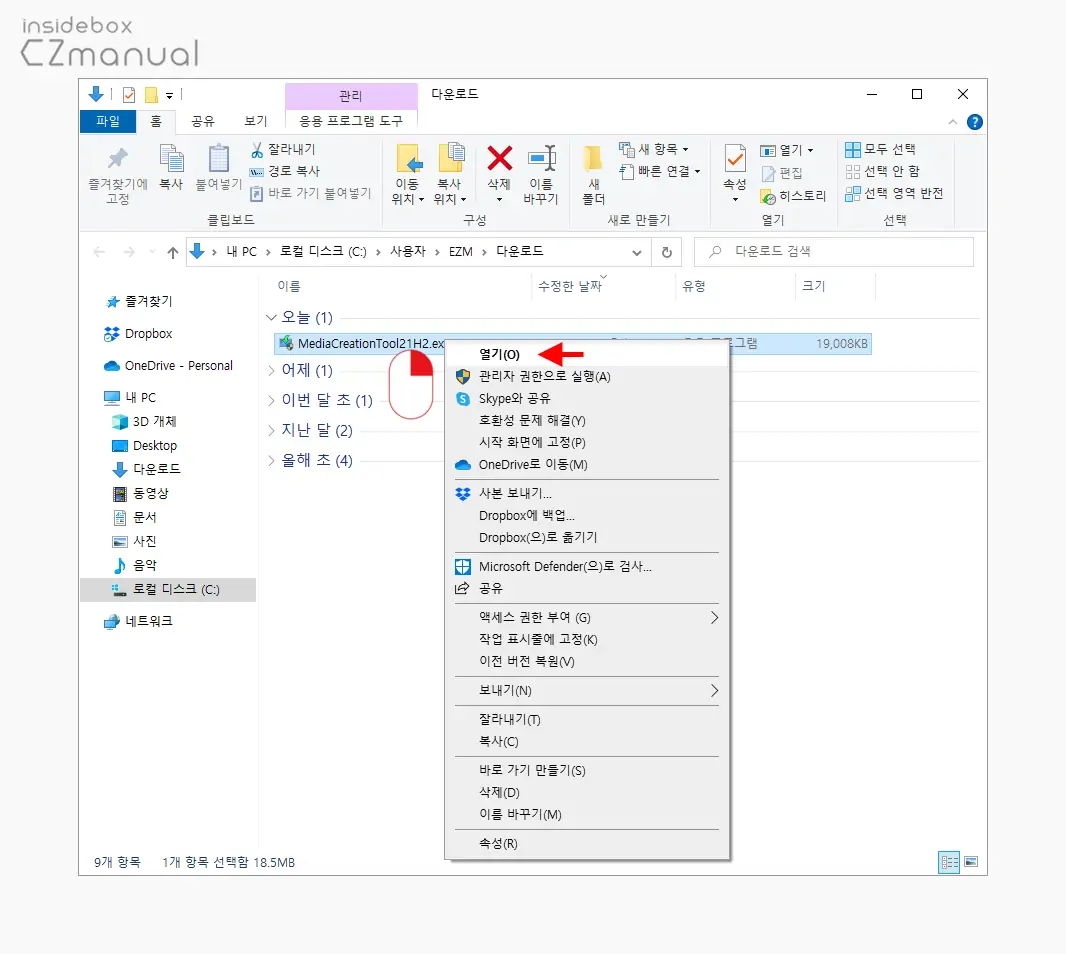Click 히스토리 in the ribbon
The width and height of the screenshot is (1066, 954).
click(x=793, y=196)
